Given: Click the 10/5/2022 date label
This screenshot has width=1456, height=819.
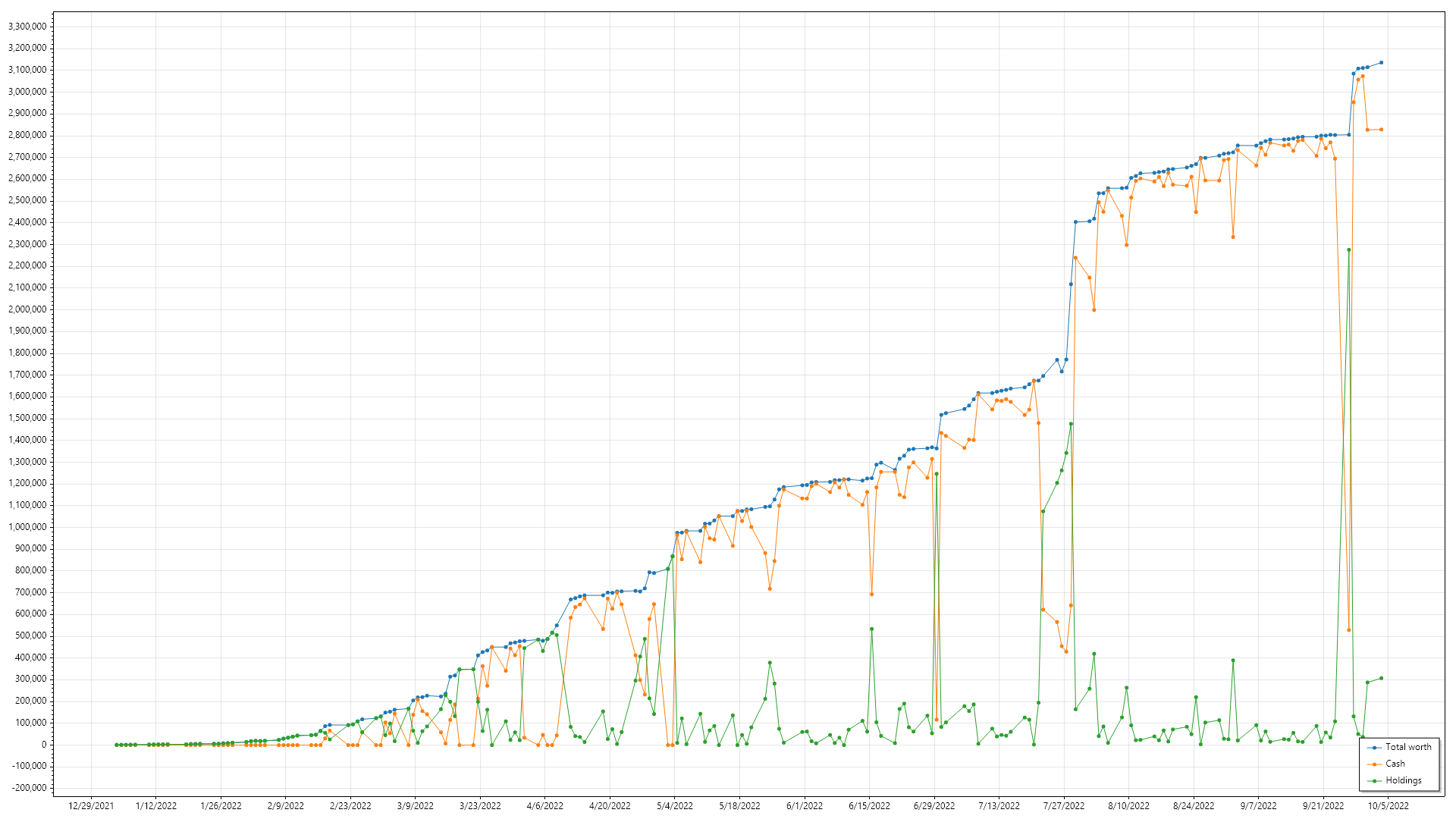Looking at the screenshot, I should coord(1388,806).
